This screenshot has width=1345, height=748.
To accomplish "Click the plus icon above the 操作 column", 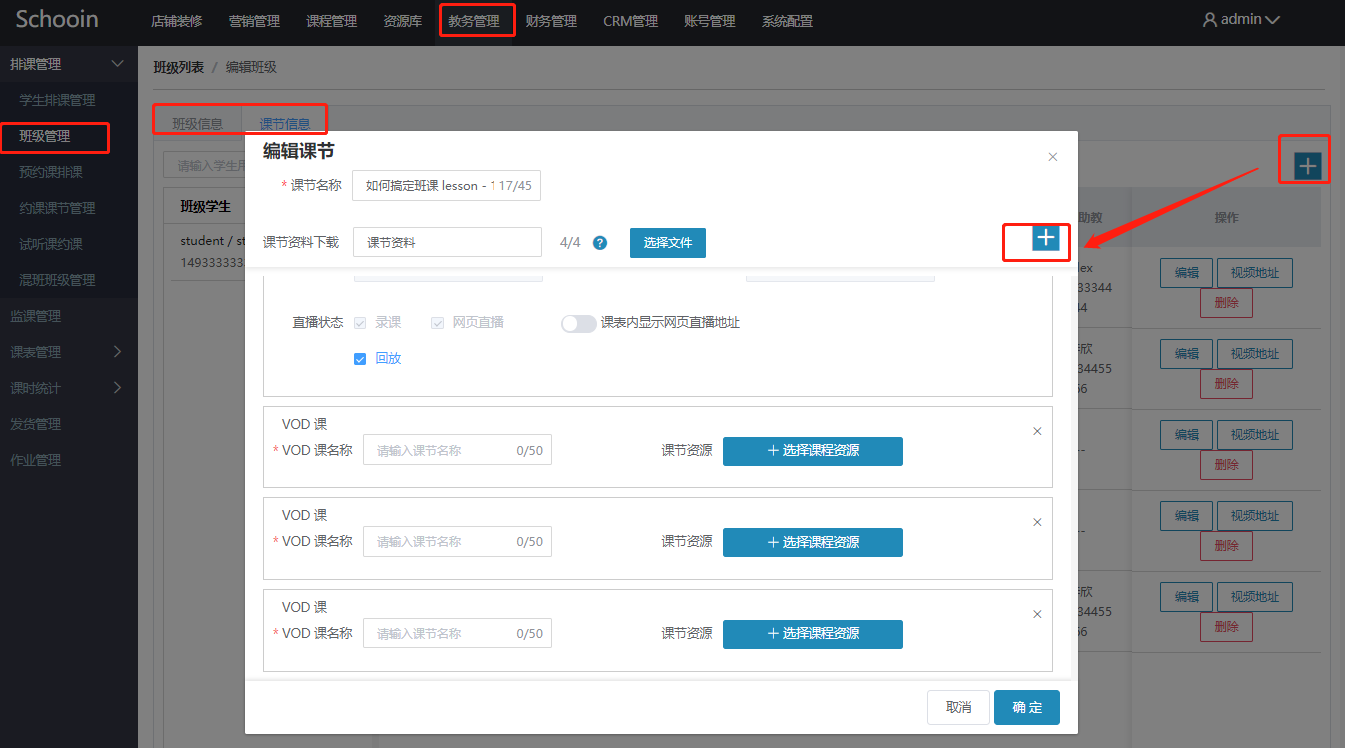I will 1308,166.
